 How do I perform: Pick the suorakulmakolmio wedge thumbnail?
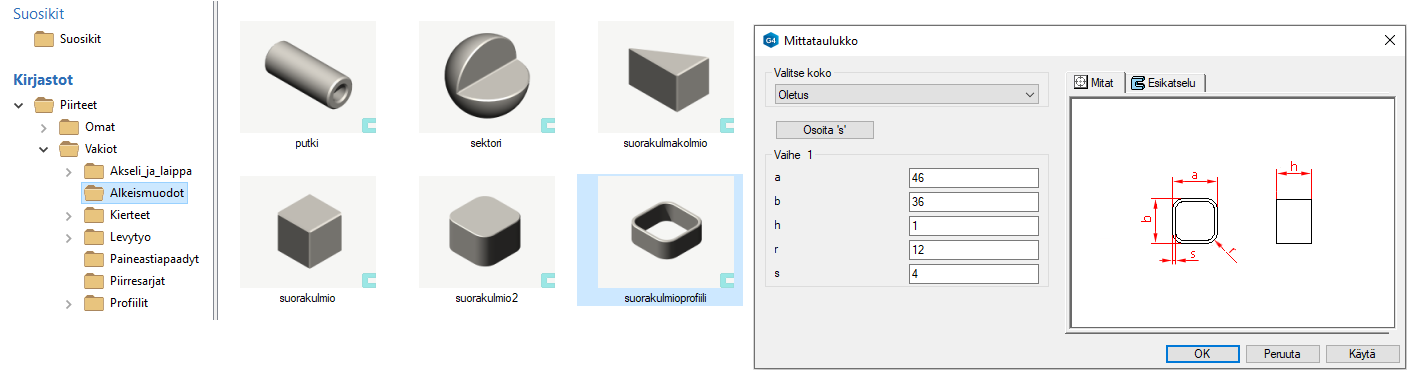point(665,77)
